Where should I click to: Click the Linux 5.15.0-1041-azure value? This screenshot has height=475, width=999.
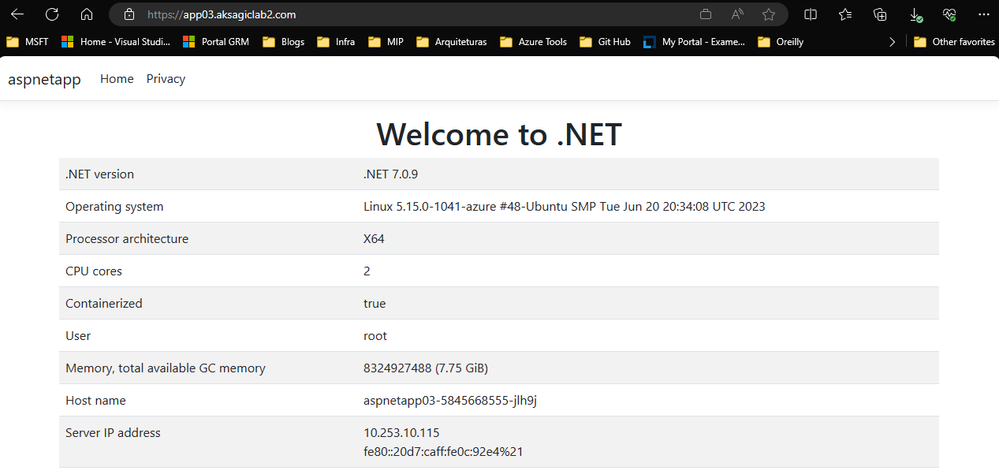pyautogui.click(x=564, y=206)
